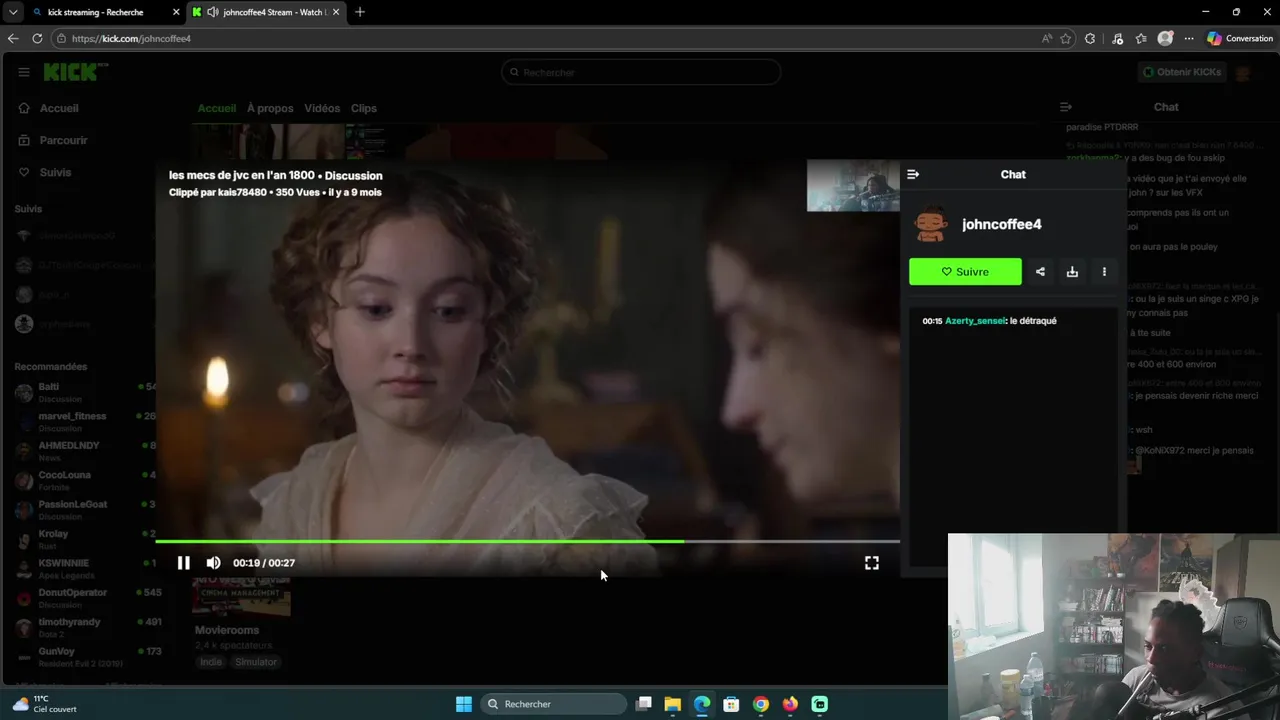Image resolution: width=1280 pixels, height=720 pixels.
Task: Switch to the Vidéos channel tab
Action: coord(322,108)
